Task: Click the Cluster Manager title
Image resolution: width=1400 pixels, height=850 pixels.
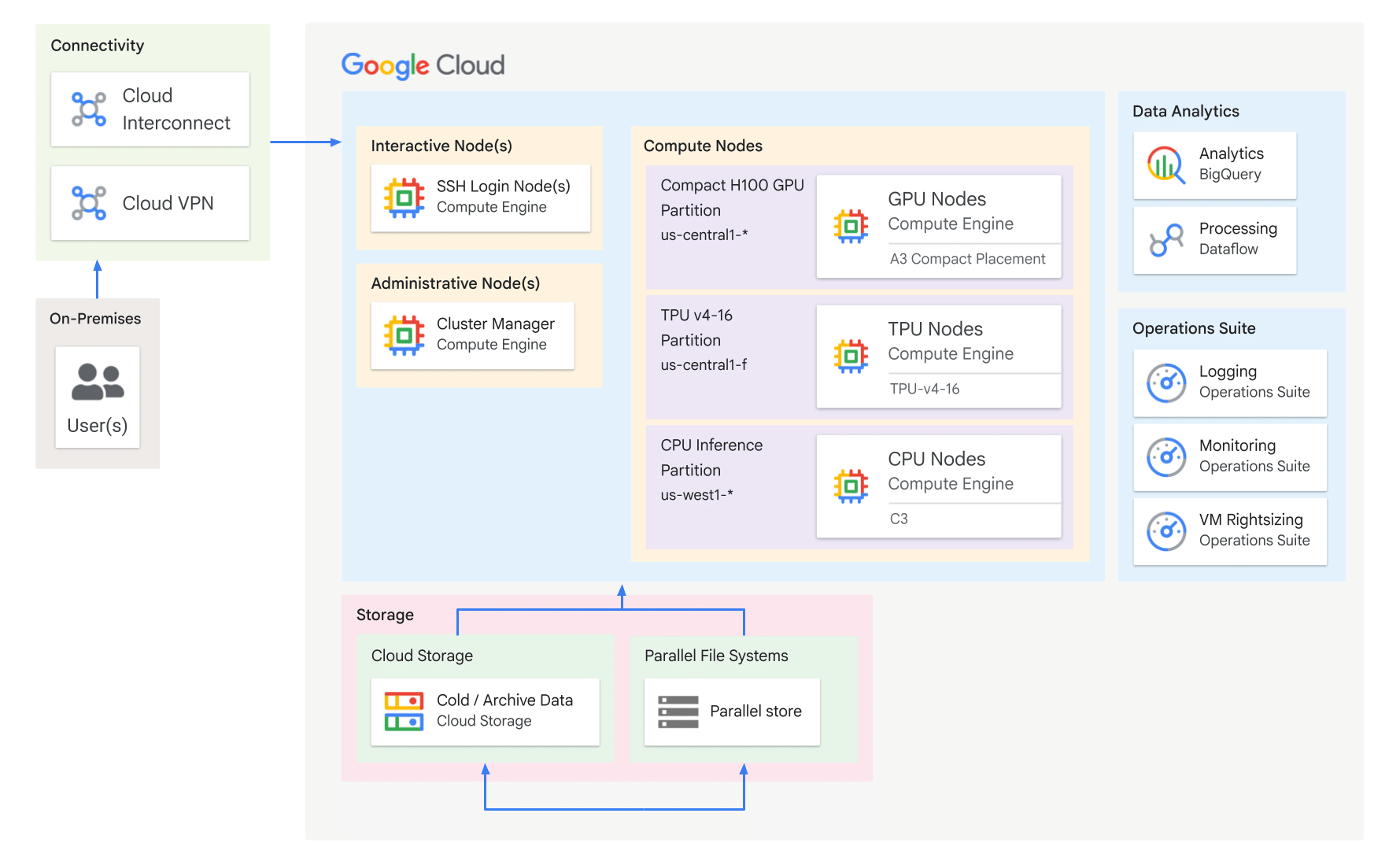Action: click(496, 324)
